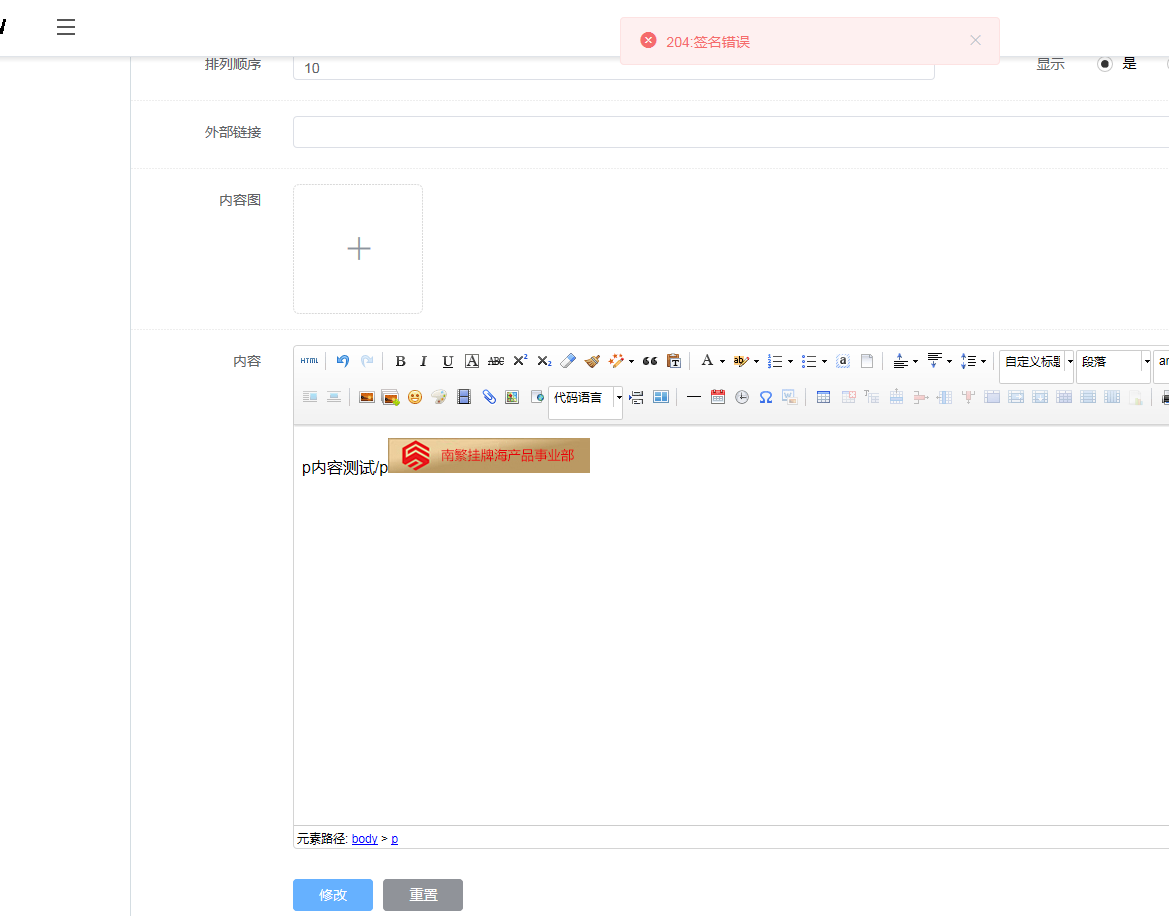
Task: Redo the last undone edit
Action: pyautogui.click(x=367, y=361)
